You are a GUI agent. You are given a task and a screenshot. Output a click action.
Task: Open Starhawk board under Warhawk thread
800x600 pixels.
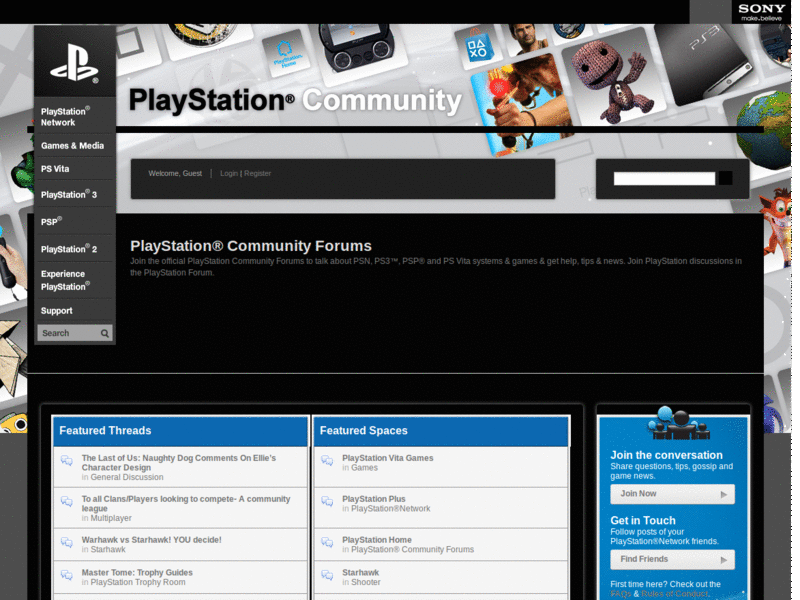point(108,549)
